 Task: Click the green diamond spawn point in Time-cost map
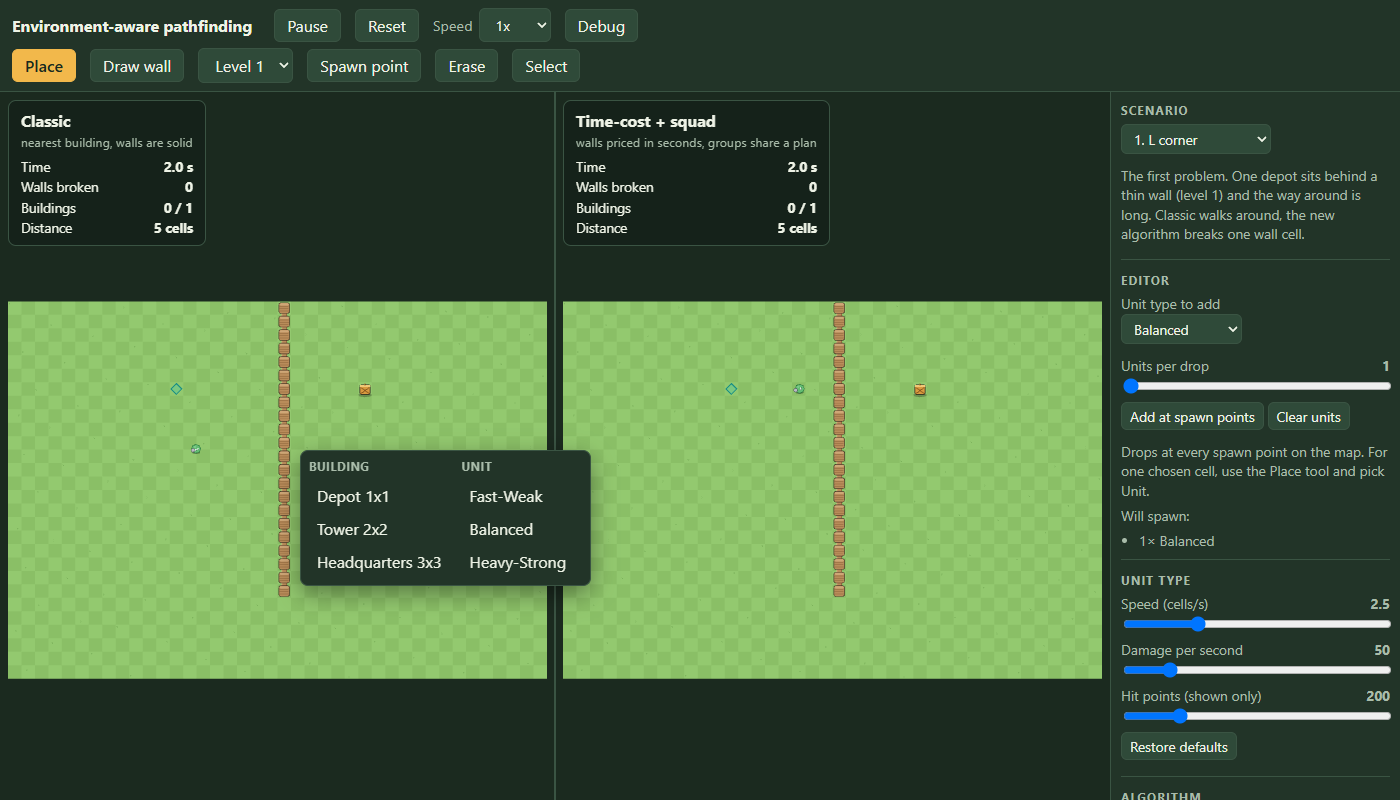tap(731, 389)
